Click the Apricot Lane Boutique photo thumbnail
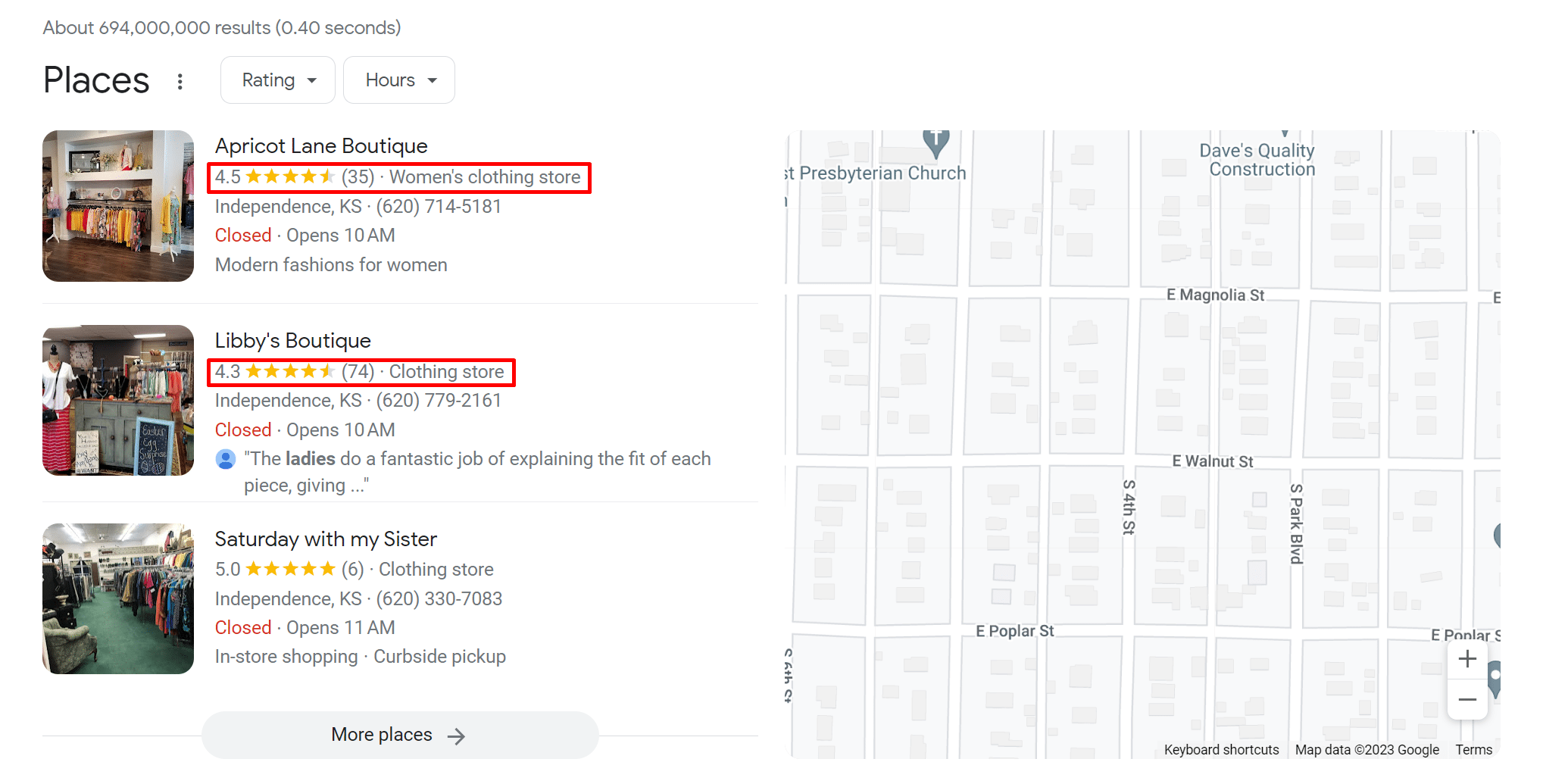1568x784 pixels. click(x=118, y=206)
